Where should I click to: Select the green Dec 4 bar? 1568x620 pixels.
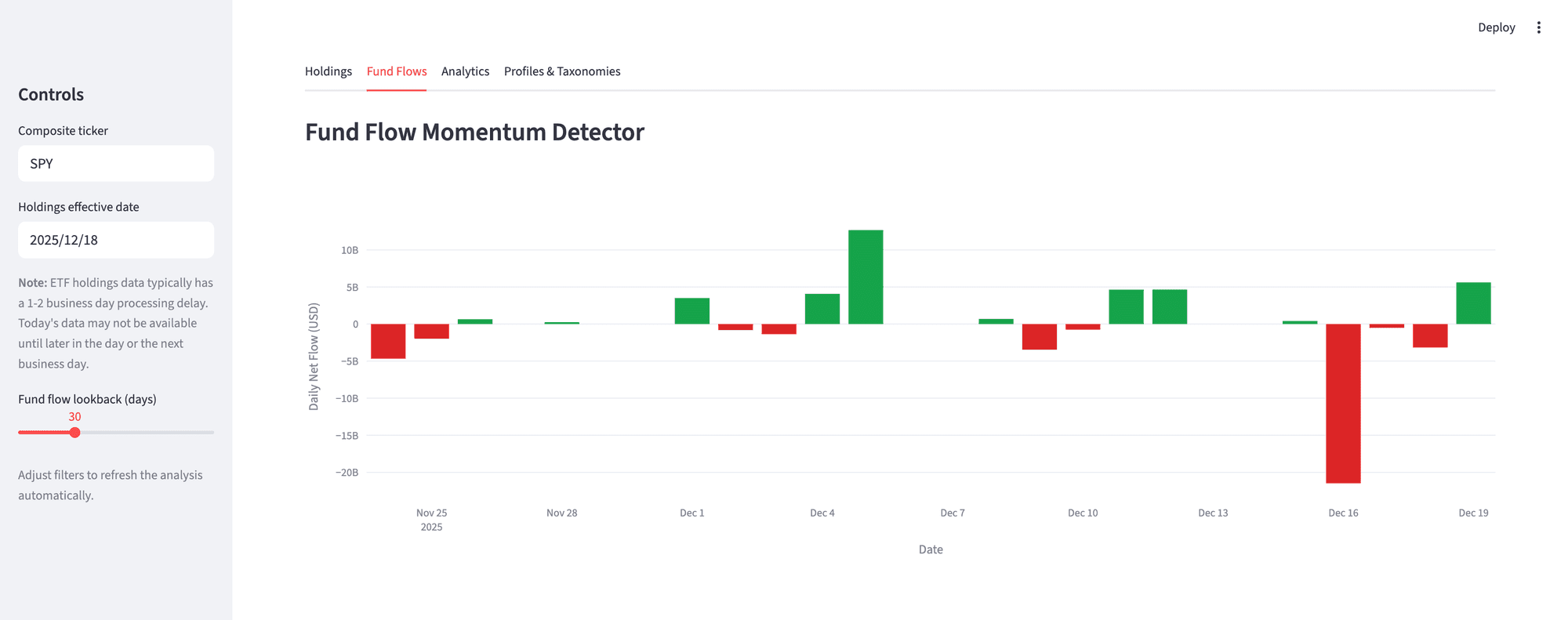point(822,309)
